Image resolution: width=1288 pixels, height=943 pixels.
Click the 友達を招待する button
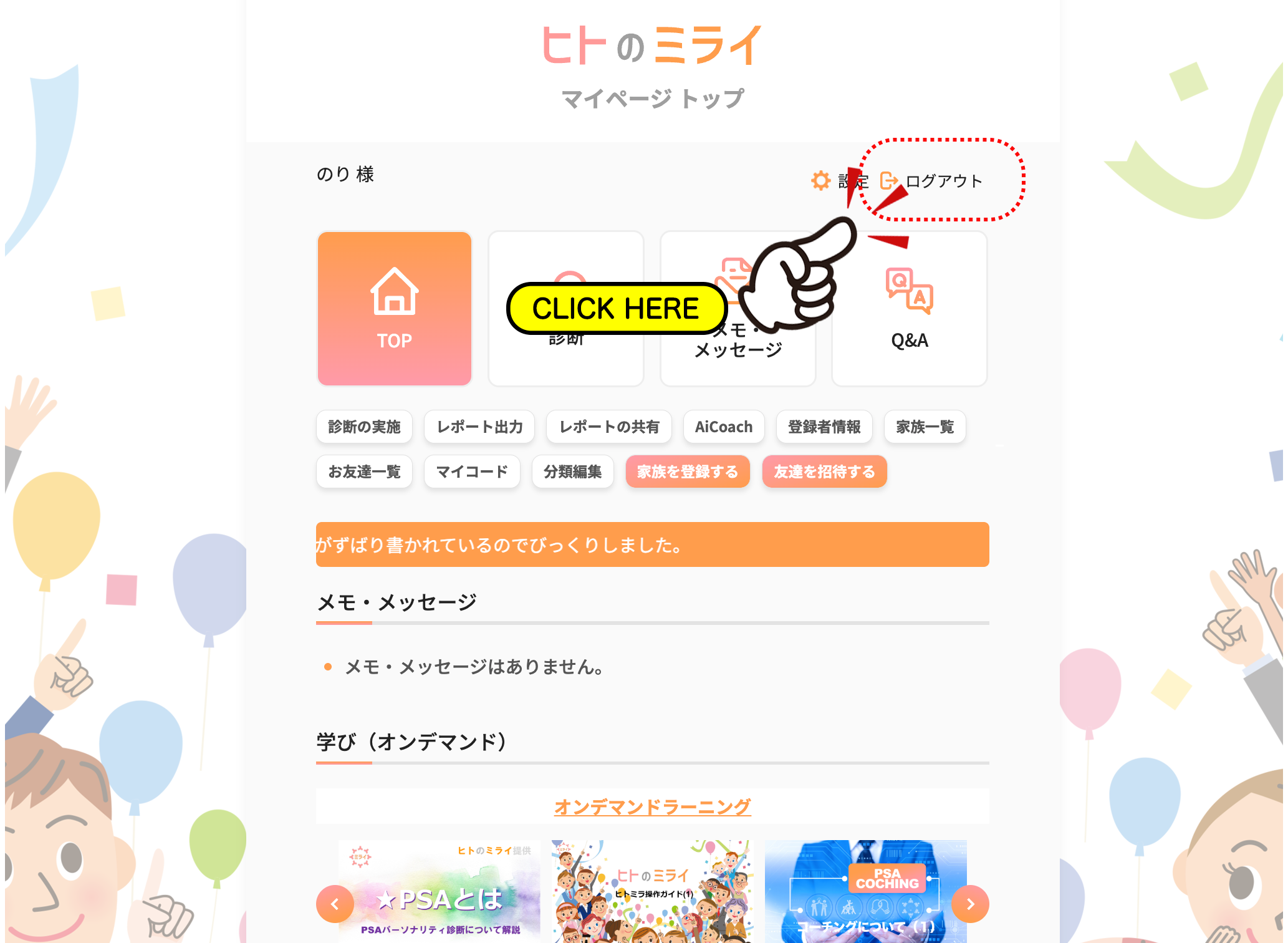(x=824, y=472)
